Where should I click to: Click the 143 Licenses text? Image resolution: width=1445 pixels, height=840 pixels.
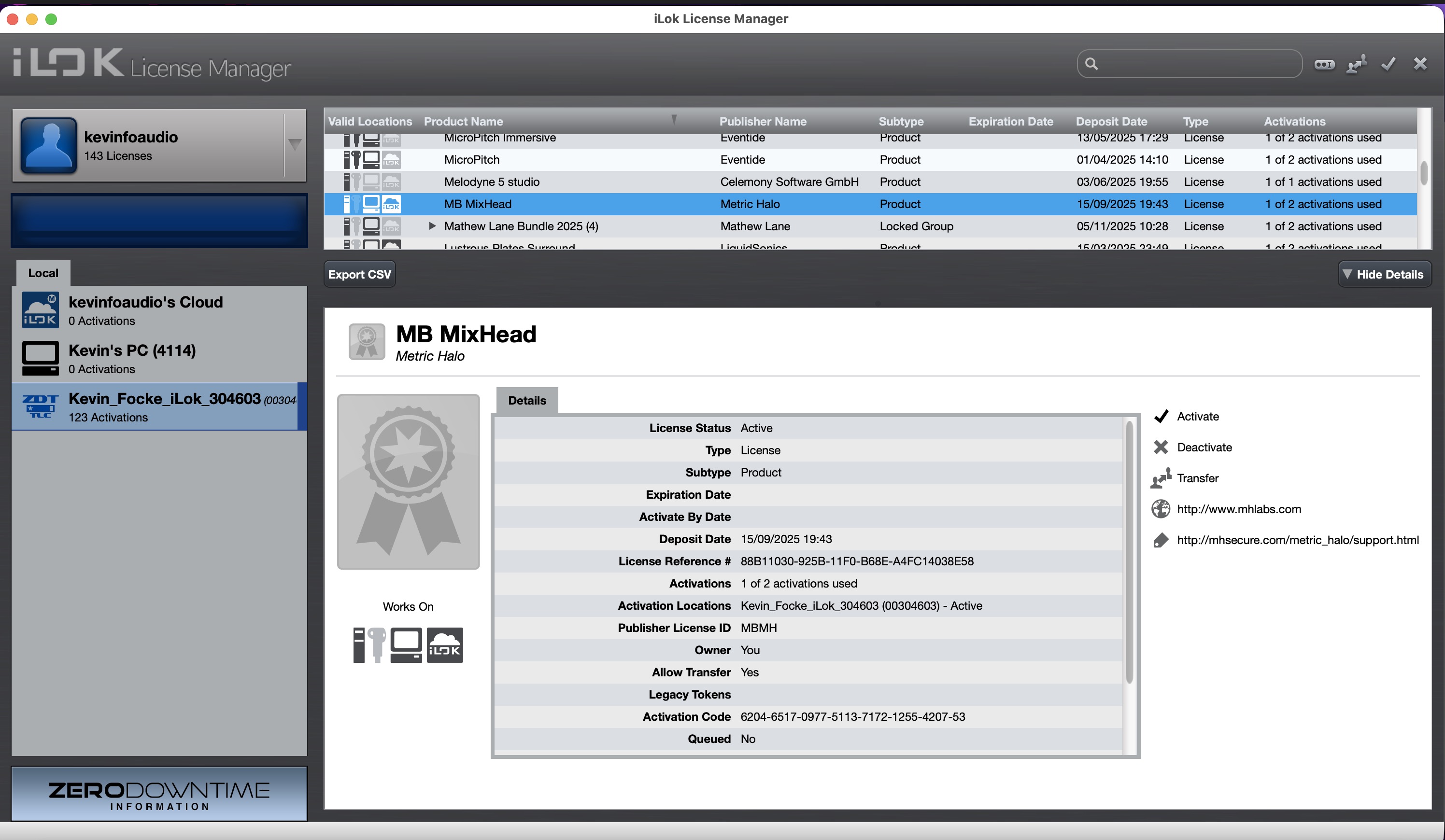click(x=118, y=156)
